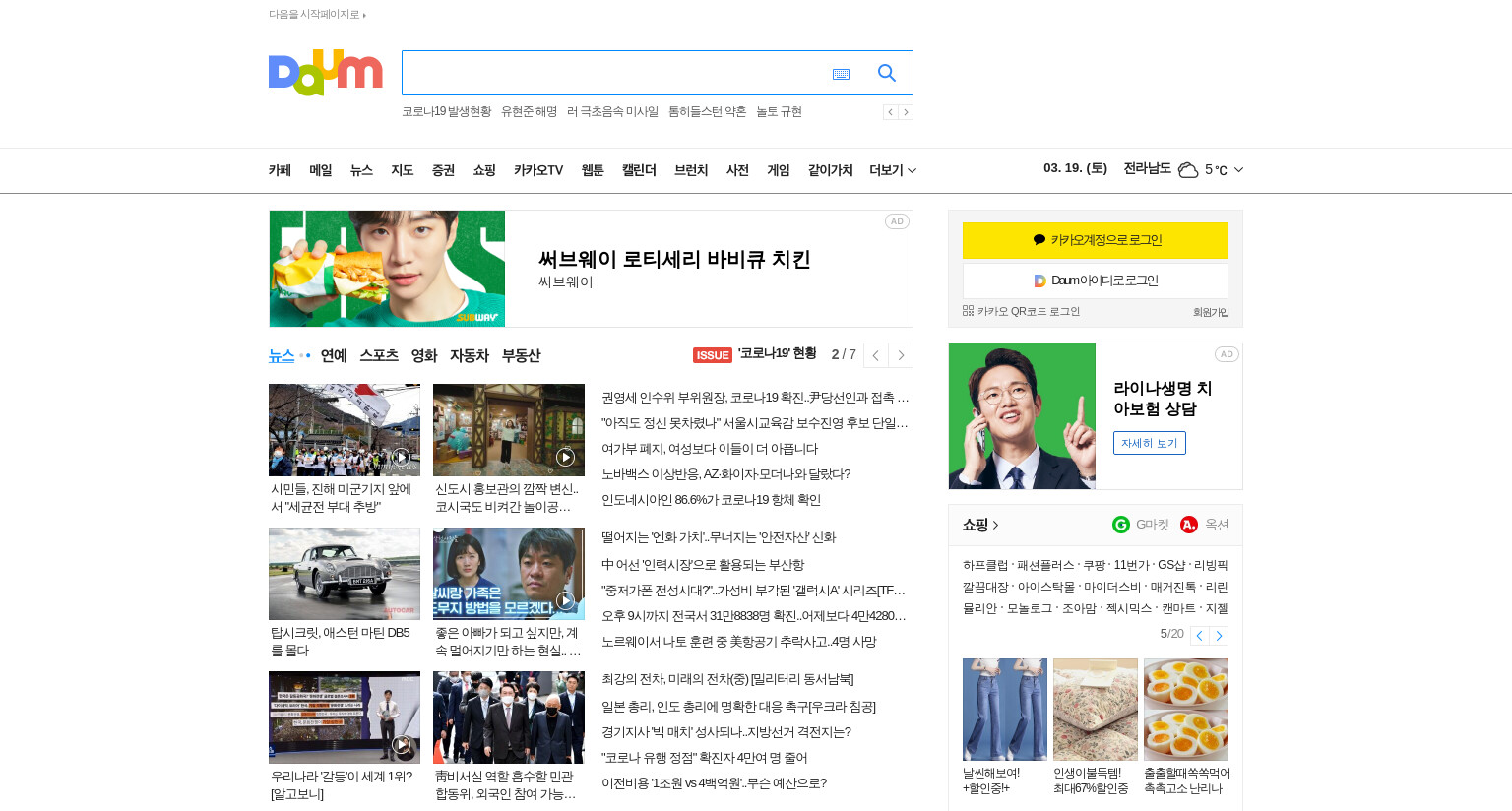Image resolution: width=1512 pixels, height=811 pixels.
Task: Play video of protest at US base
Action: (401, 457)
